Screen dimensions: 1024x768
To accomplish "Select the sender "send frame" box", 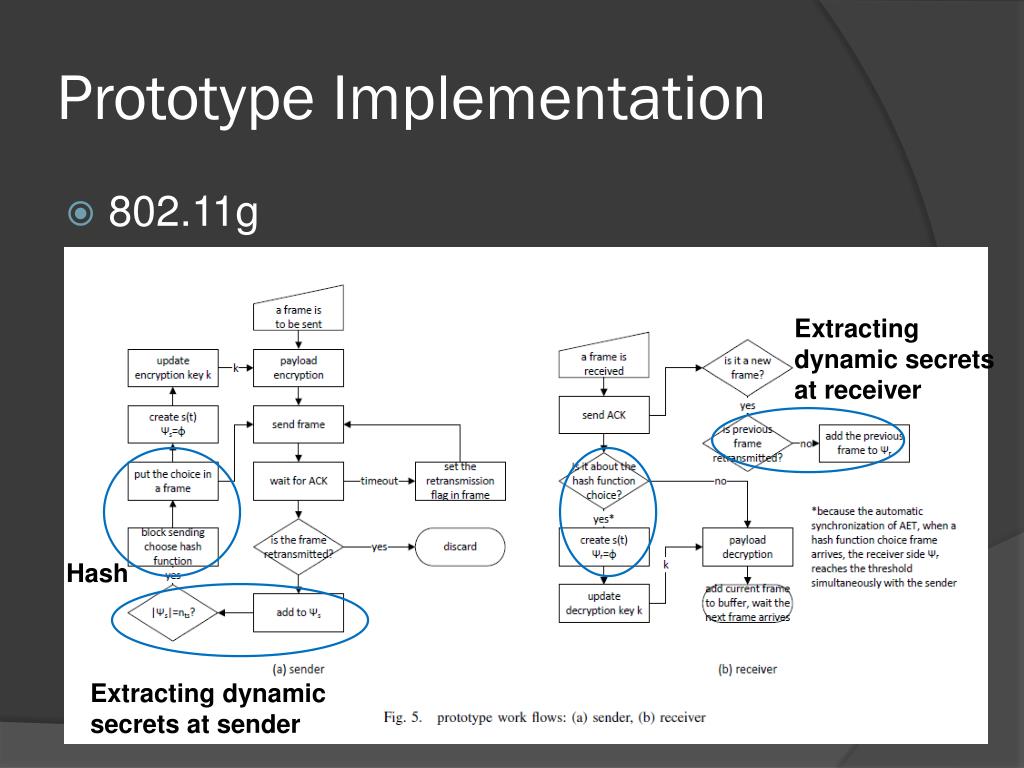I will tap(298, 424).
